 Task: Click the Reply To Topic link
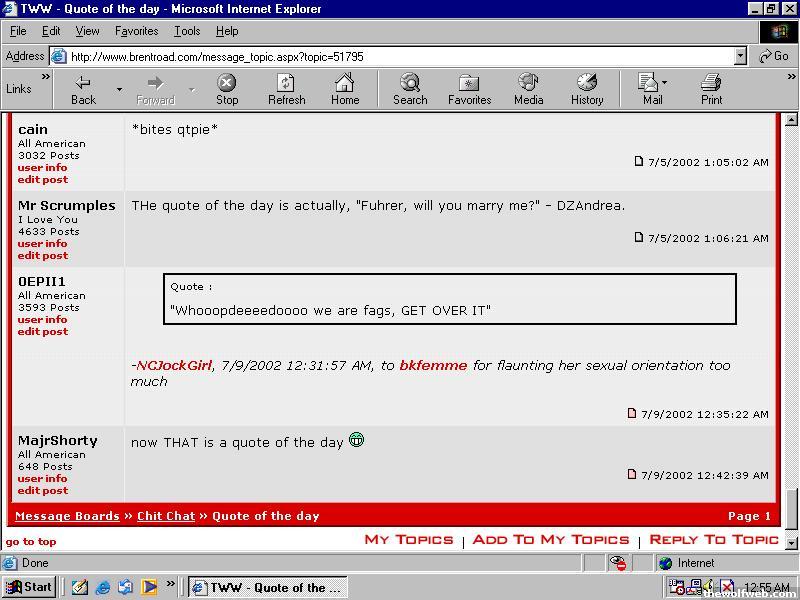click(x=713, y=540)
